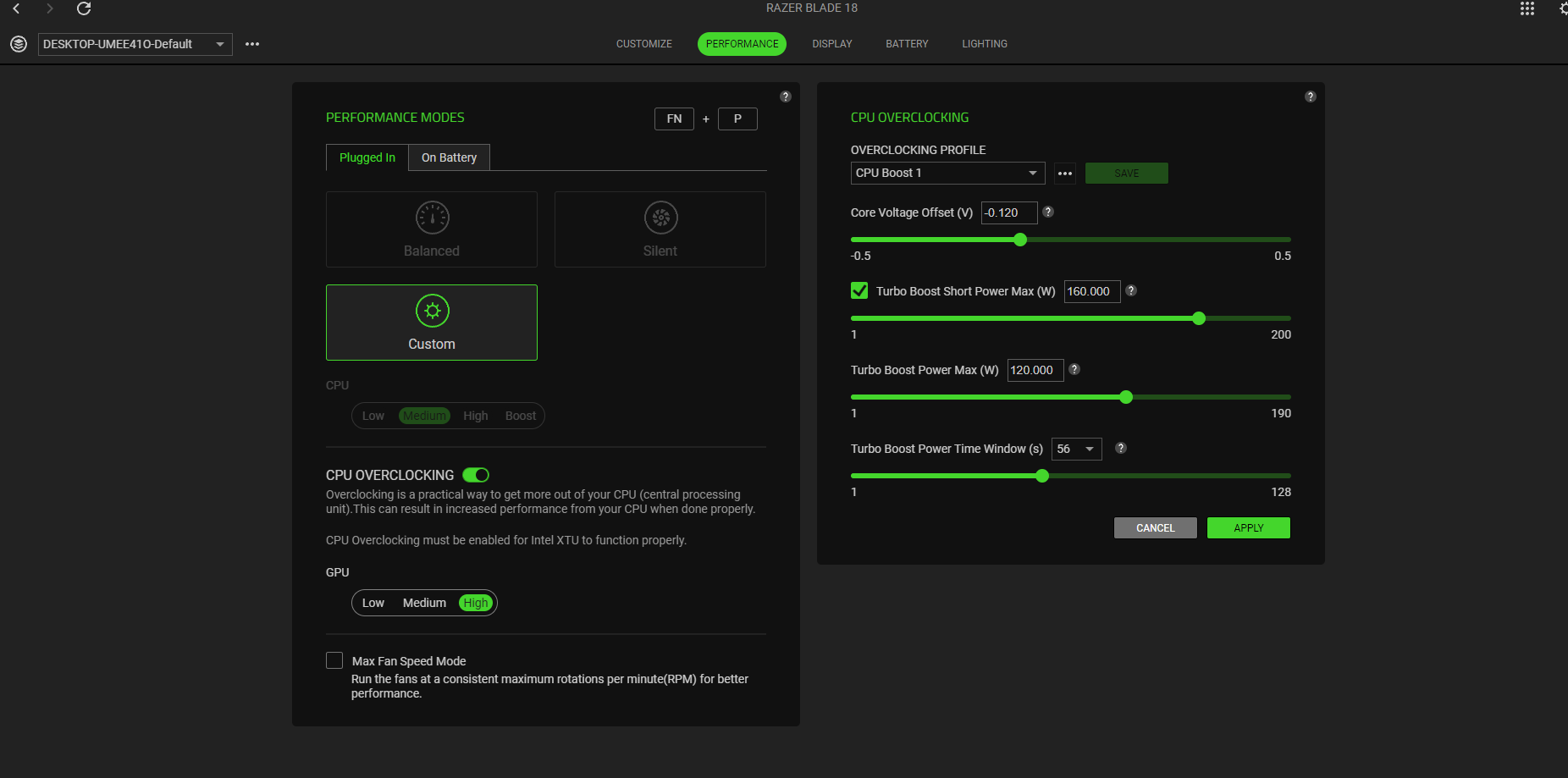Click the Core Voltage Offset value field
The image size is (1568, 778).
click(1009, 212)
